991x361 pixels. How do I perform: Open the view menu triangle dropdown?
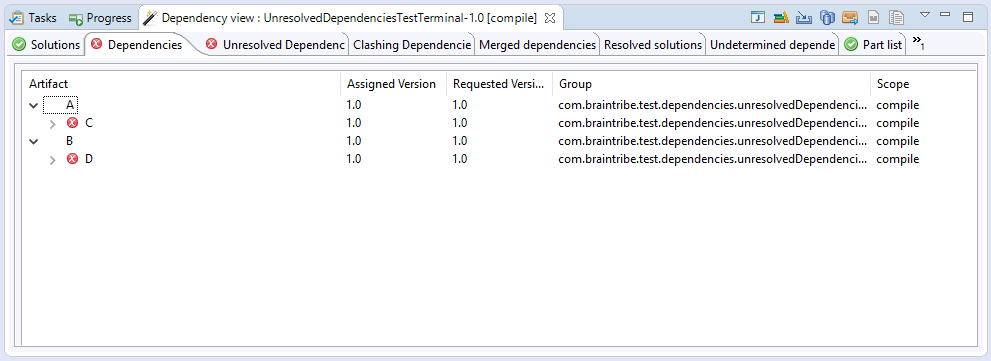[x=925, y=15]
